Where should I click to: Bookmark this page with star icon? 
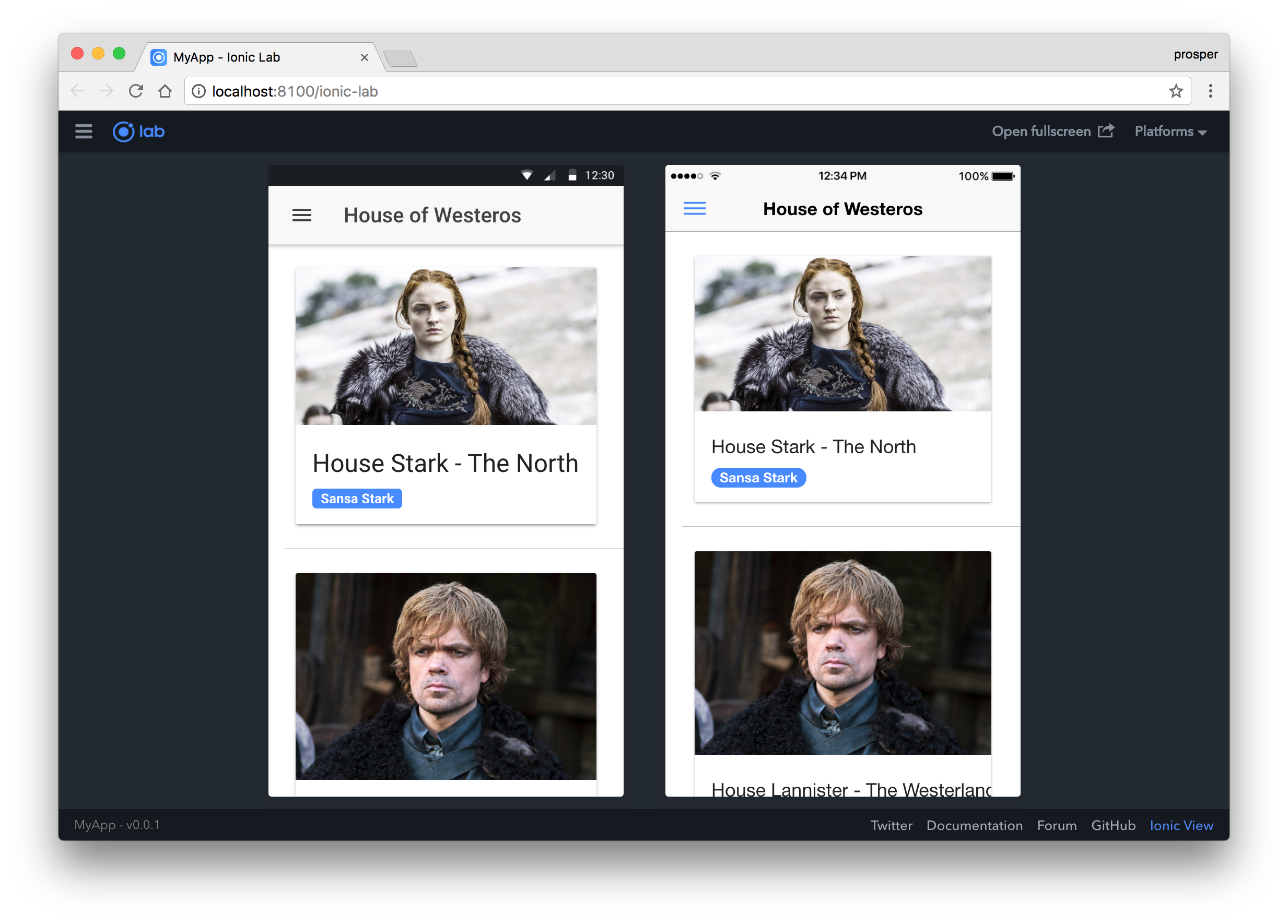[1176, 91]
